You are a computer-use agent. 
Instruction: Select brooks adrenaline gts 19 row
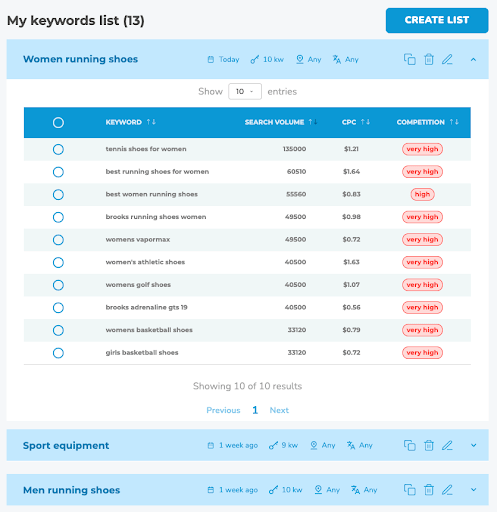[x=58, y=308]
